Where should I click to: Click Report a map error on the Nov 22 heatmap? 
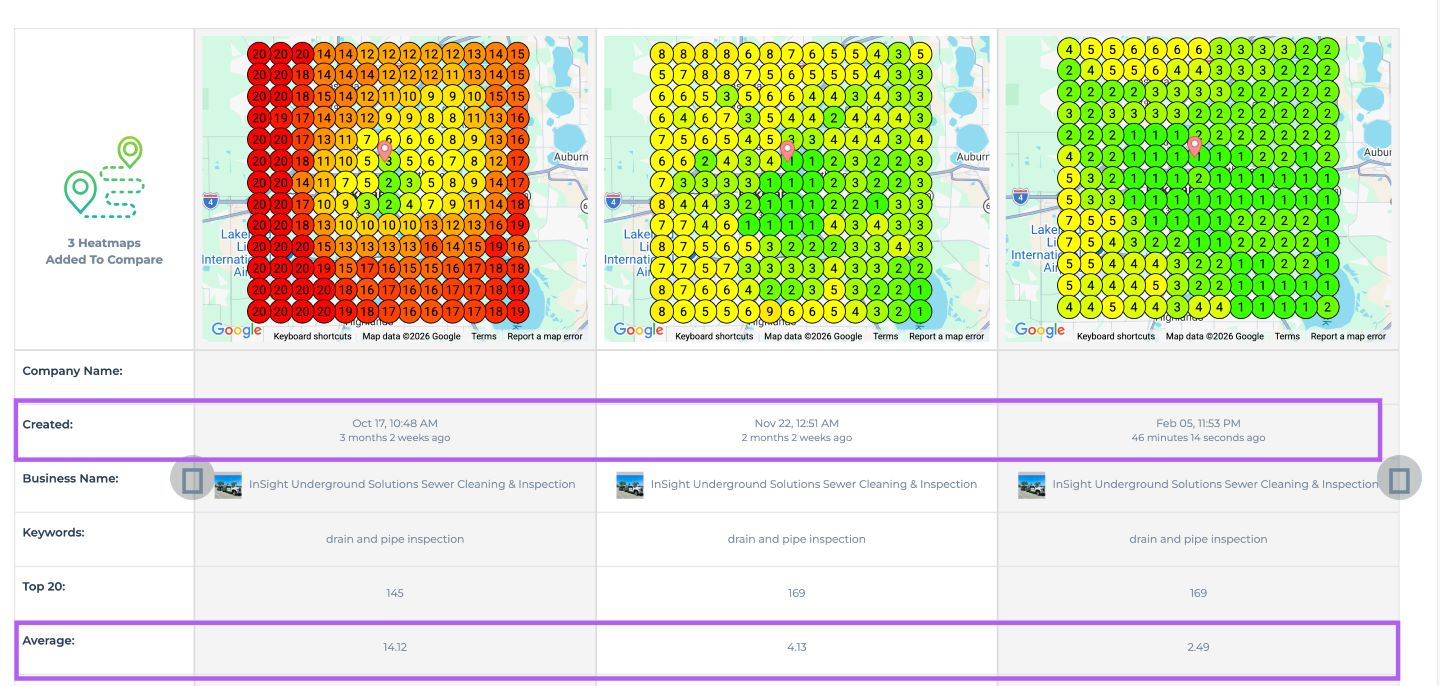(x=947, y=337)
